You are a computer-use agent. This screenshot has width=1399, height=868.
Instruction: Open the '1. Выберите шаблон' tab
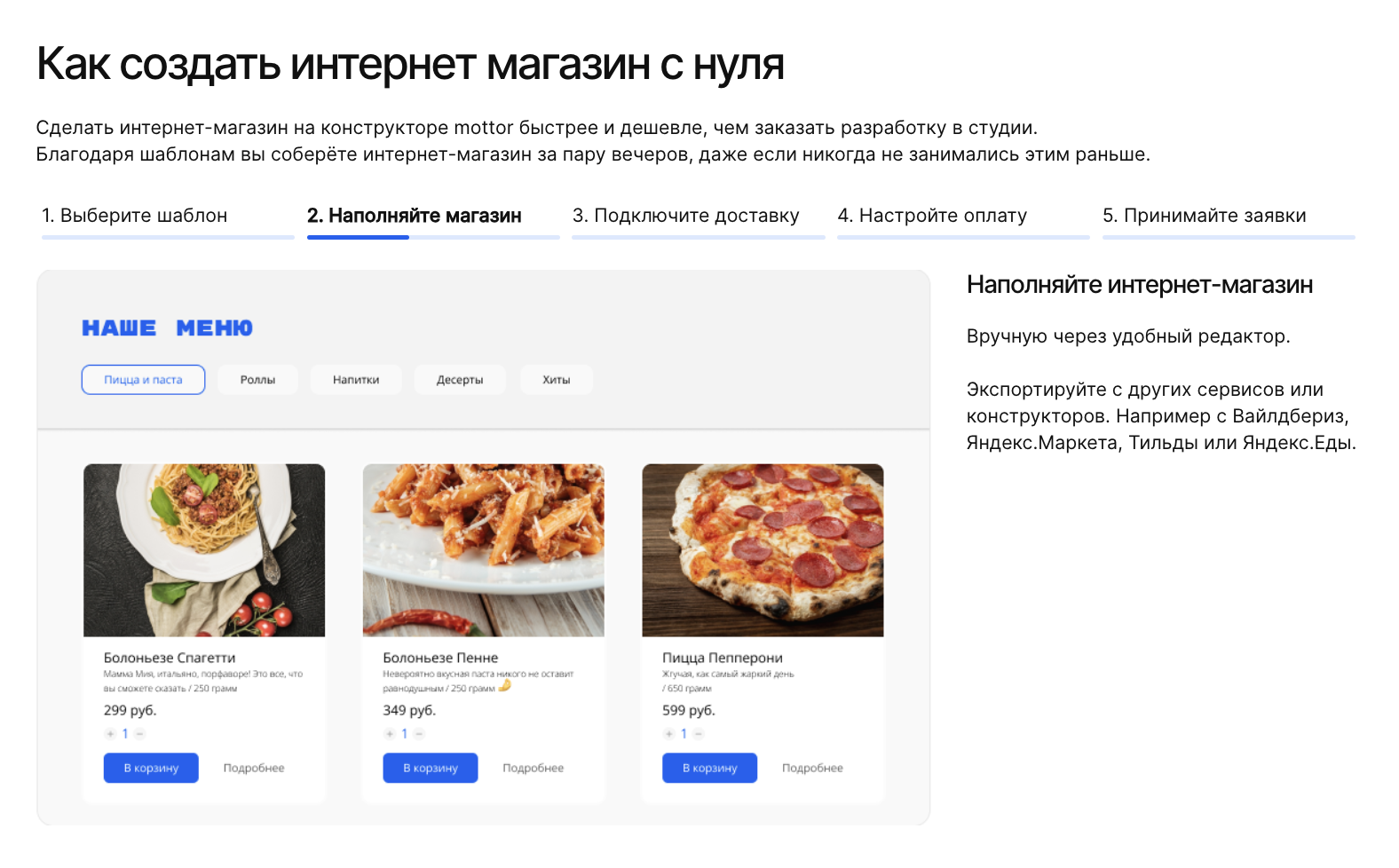coord(135,216)
